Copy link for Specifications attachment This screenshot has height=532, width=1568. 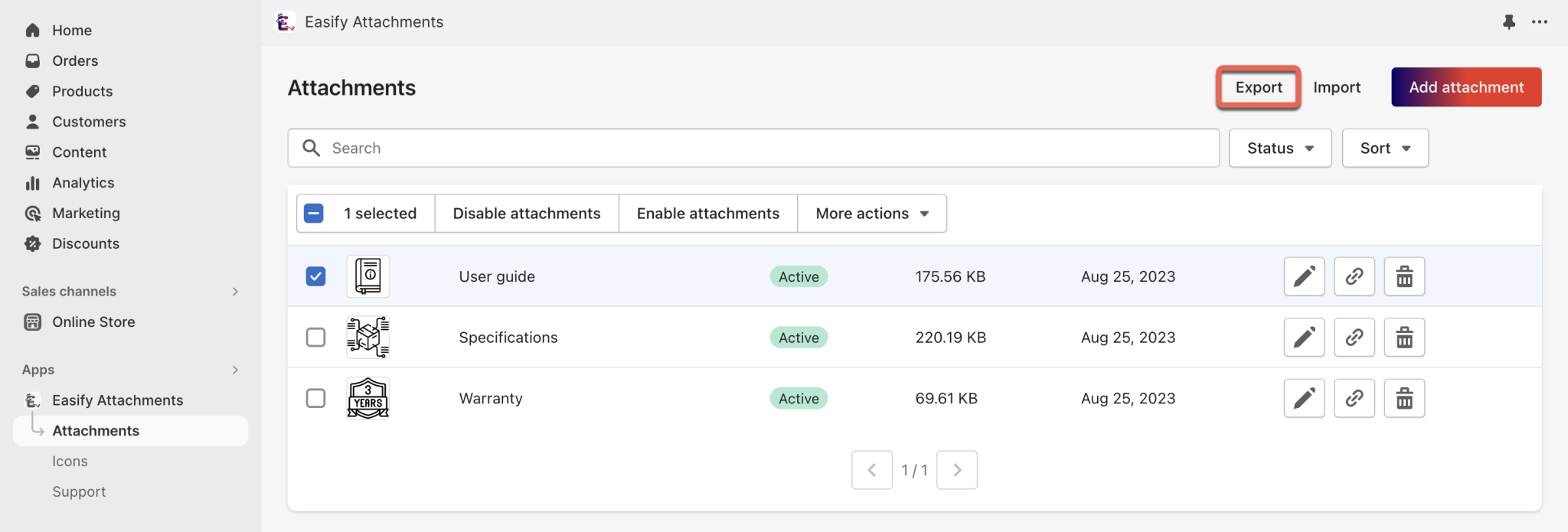[x=1354, y=338]
